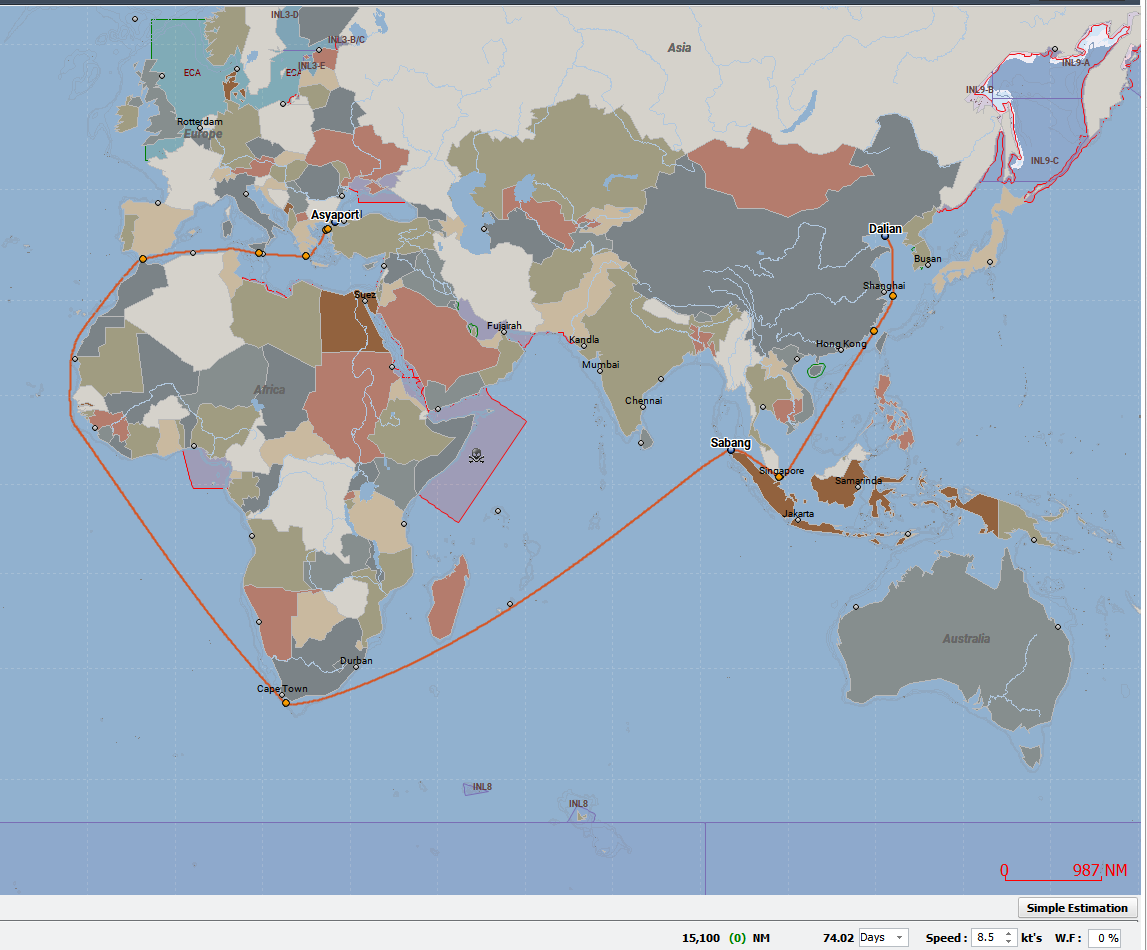Click the 74.02 duration value
1147x950 pixels.
tap(838, 938)
